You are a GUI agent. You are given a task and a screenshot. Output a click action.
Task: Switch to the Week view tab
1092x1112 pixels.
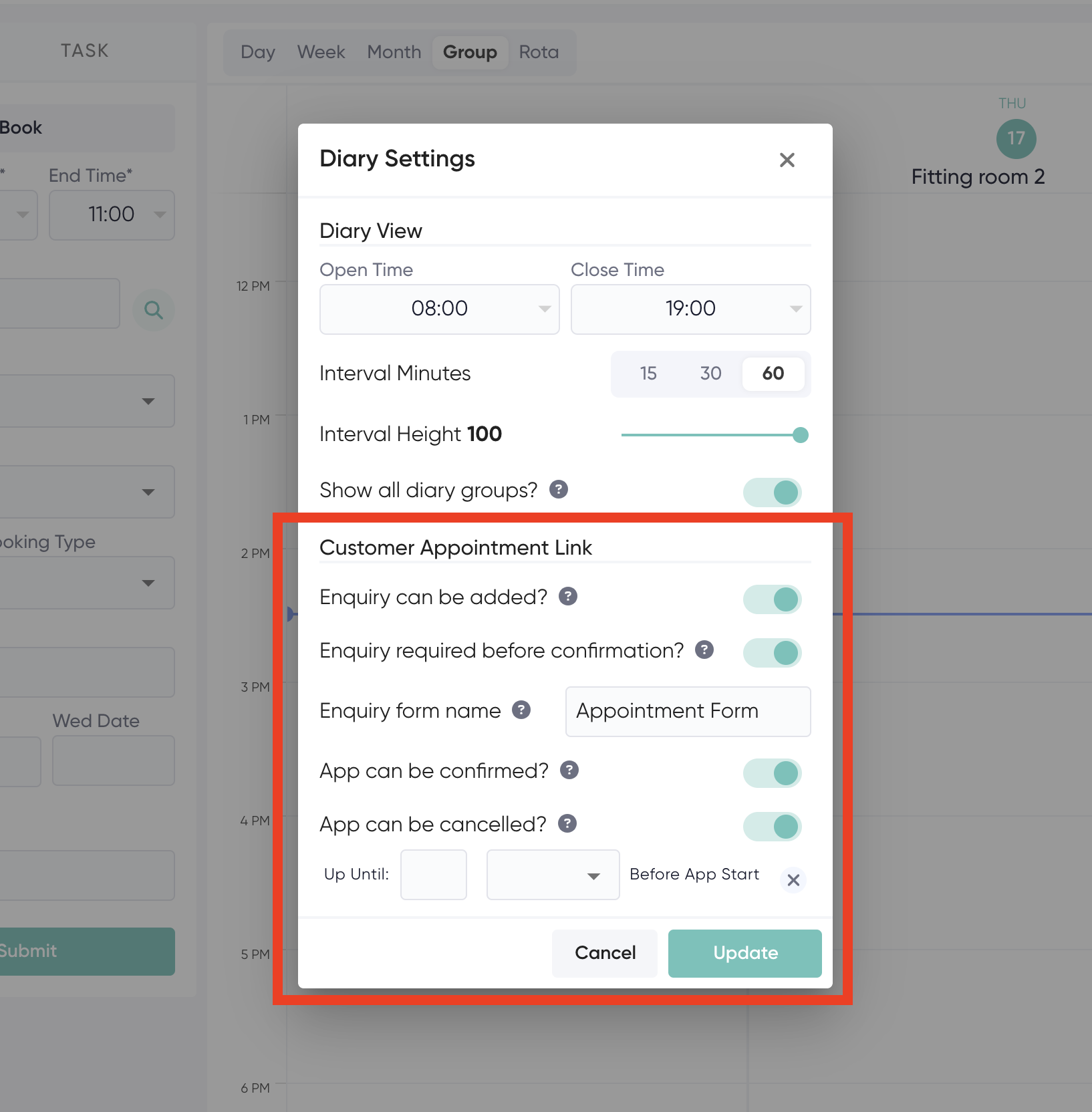click(x=321, y=52)
